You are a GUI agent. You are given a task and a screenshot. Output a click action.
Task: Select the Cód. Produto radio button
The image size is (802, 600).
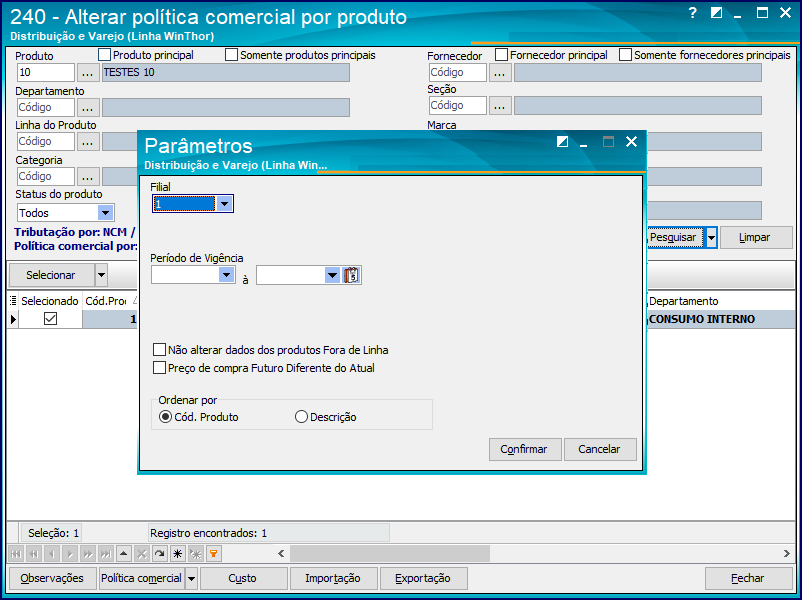click(165, 417)
